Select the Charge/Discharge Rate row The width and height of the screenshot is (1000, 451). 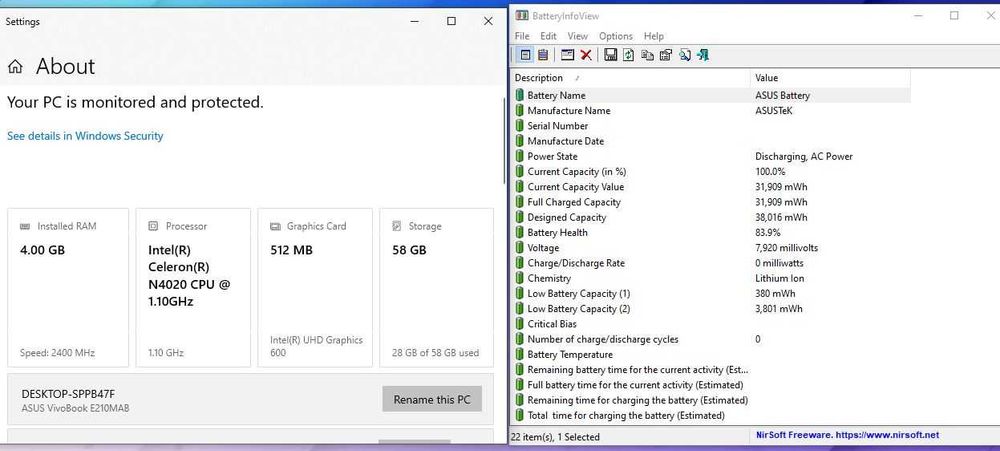pyautogui.click(x=711, y=263)
